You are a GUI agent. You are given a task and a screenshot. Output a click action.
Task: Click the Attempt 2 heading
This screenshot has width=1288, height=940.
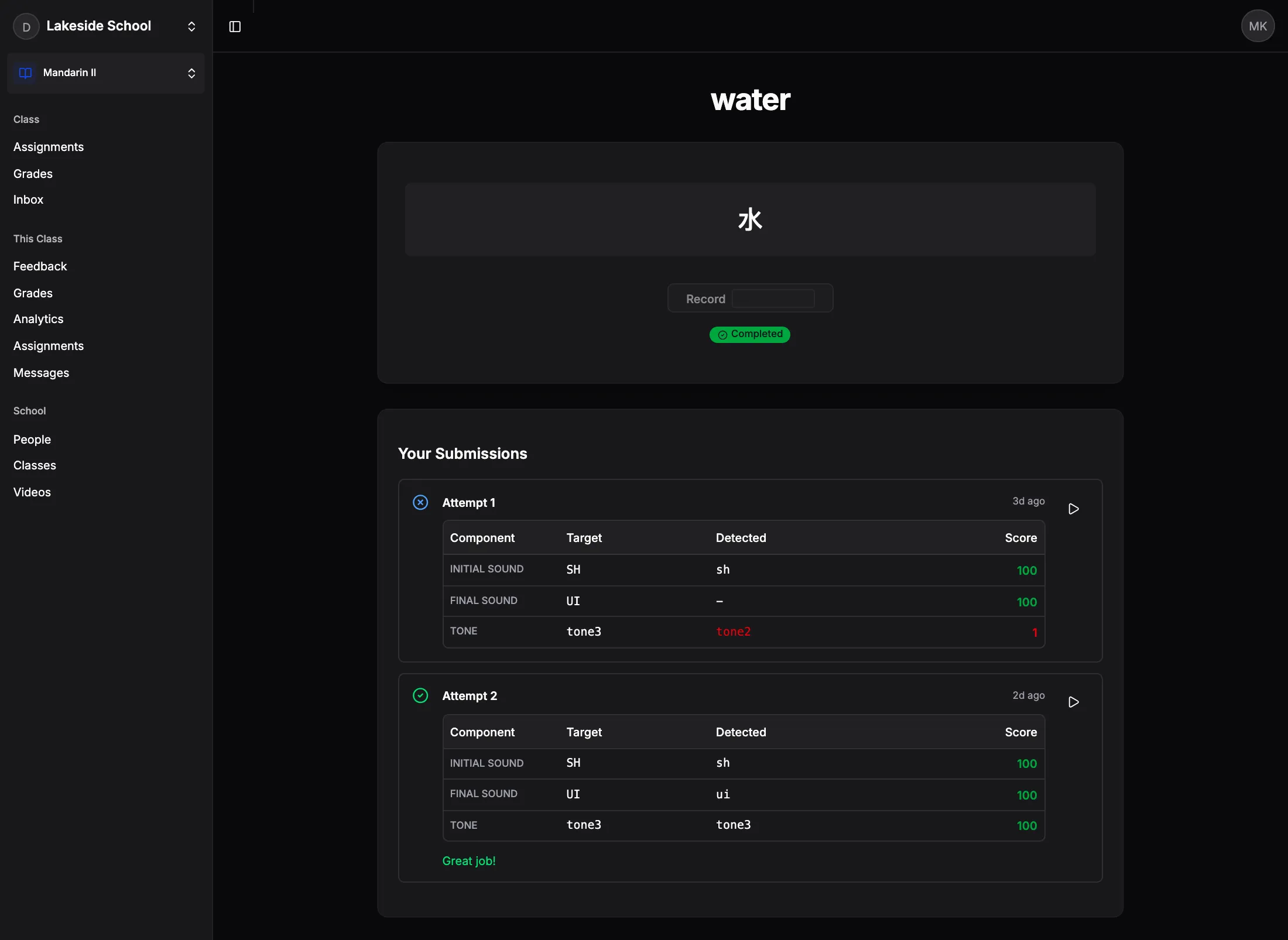[x=470, y=696]
